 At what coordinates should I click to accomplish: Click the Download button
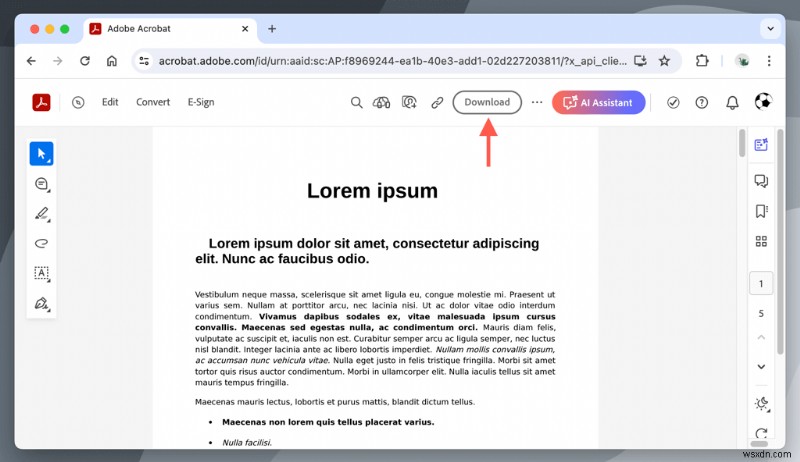(487, 102)
